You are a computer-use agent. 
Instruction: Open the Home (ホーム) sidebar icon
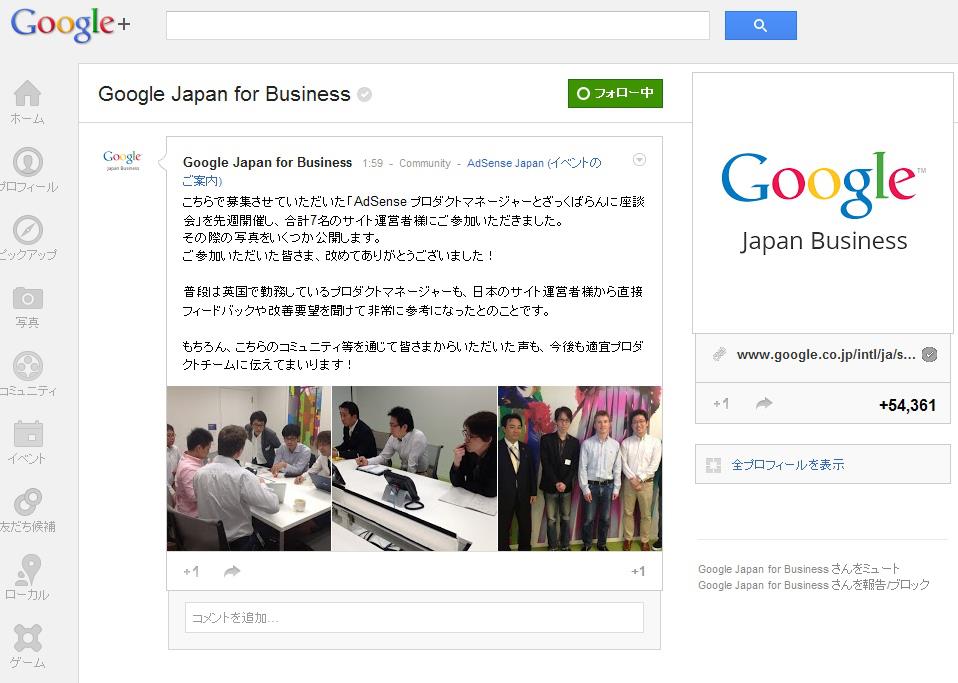tap(27, 94)
